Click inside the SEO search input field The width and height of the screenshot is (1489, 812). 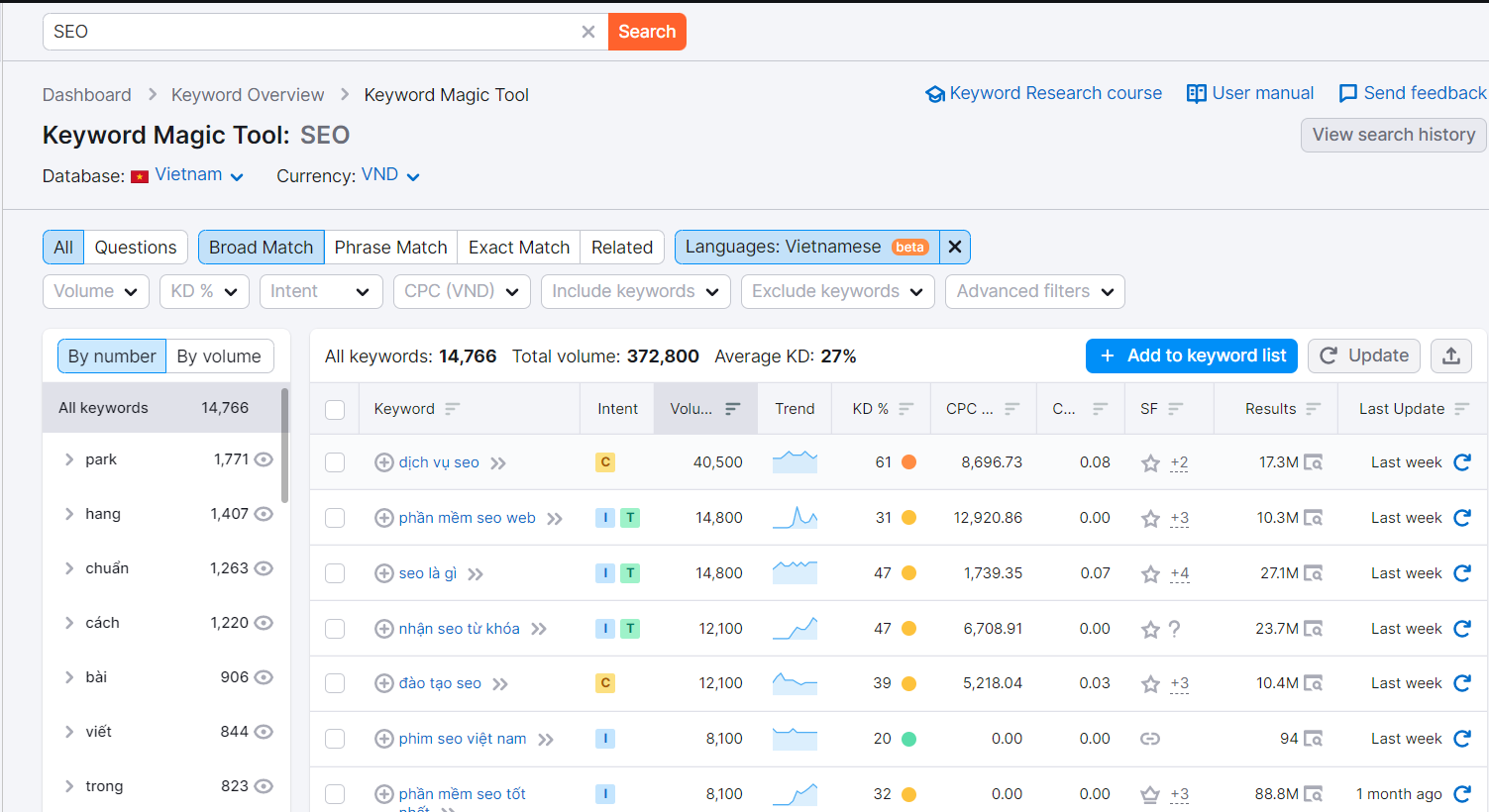[x=297, y=31]
